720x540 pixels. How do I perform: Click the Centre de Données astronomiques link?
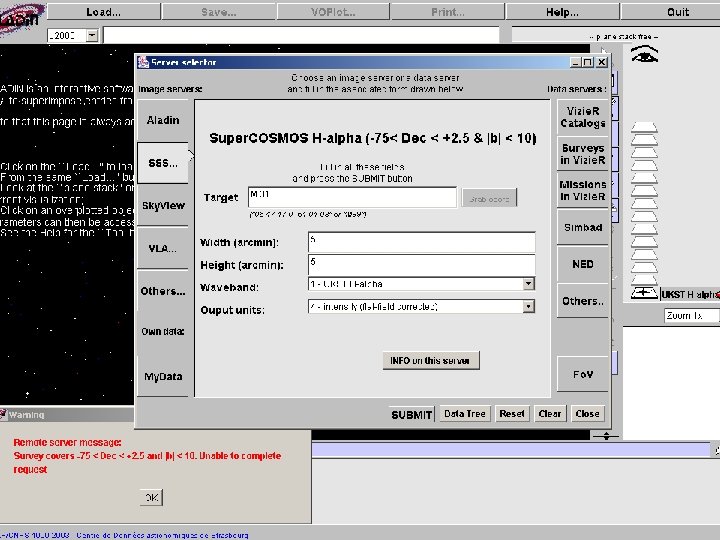click(x=162, y=535)
